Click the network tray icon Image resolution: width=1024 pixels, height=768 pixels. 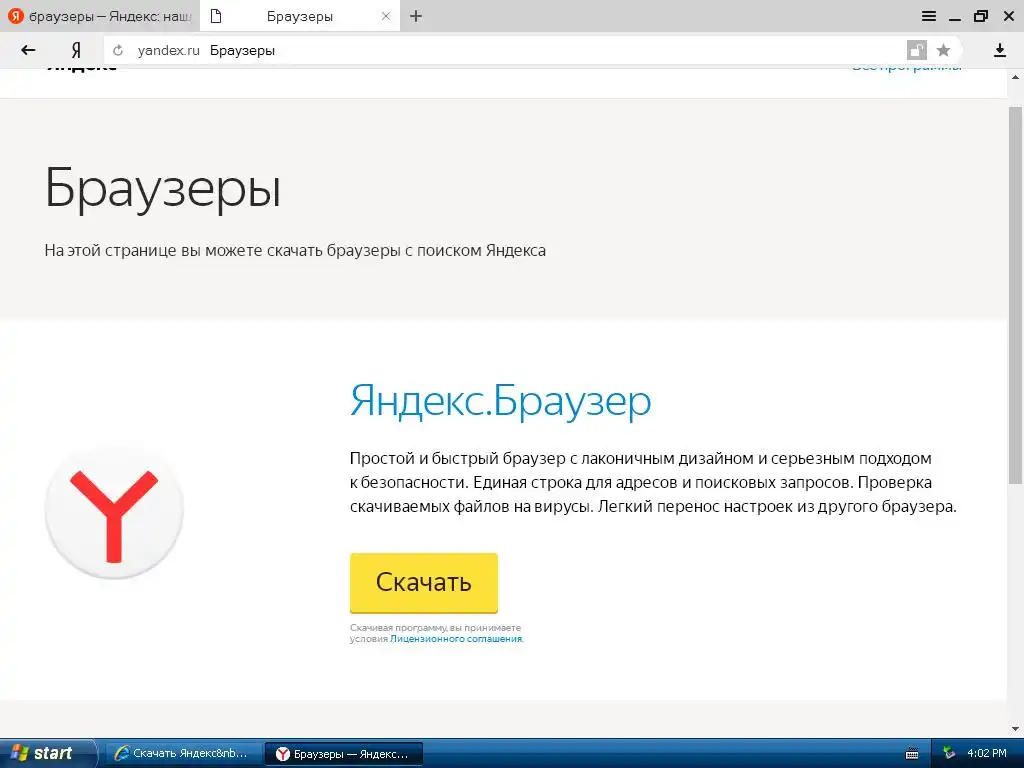point(949,754)
